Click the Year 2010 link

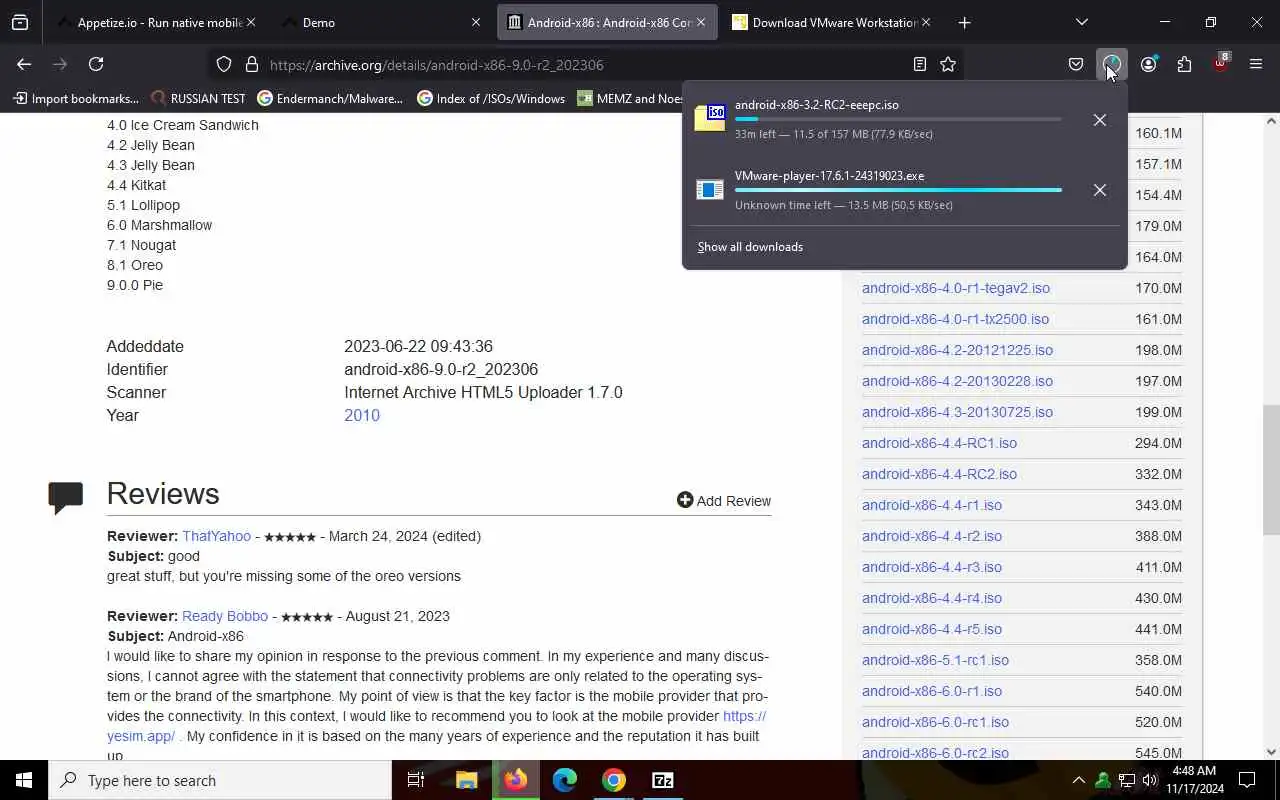coord(362,415)
